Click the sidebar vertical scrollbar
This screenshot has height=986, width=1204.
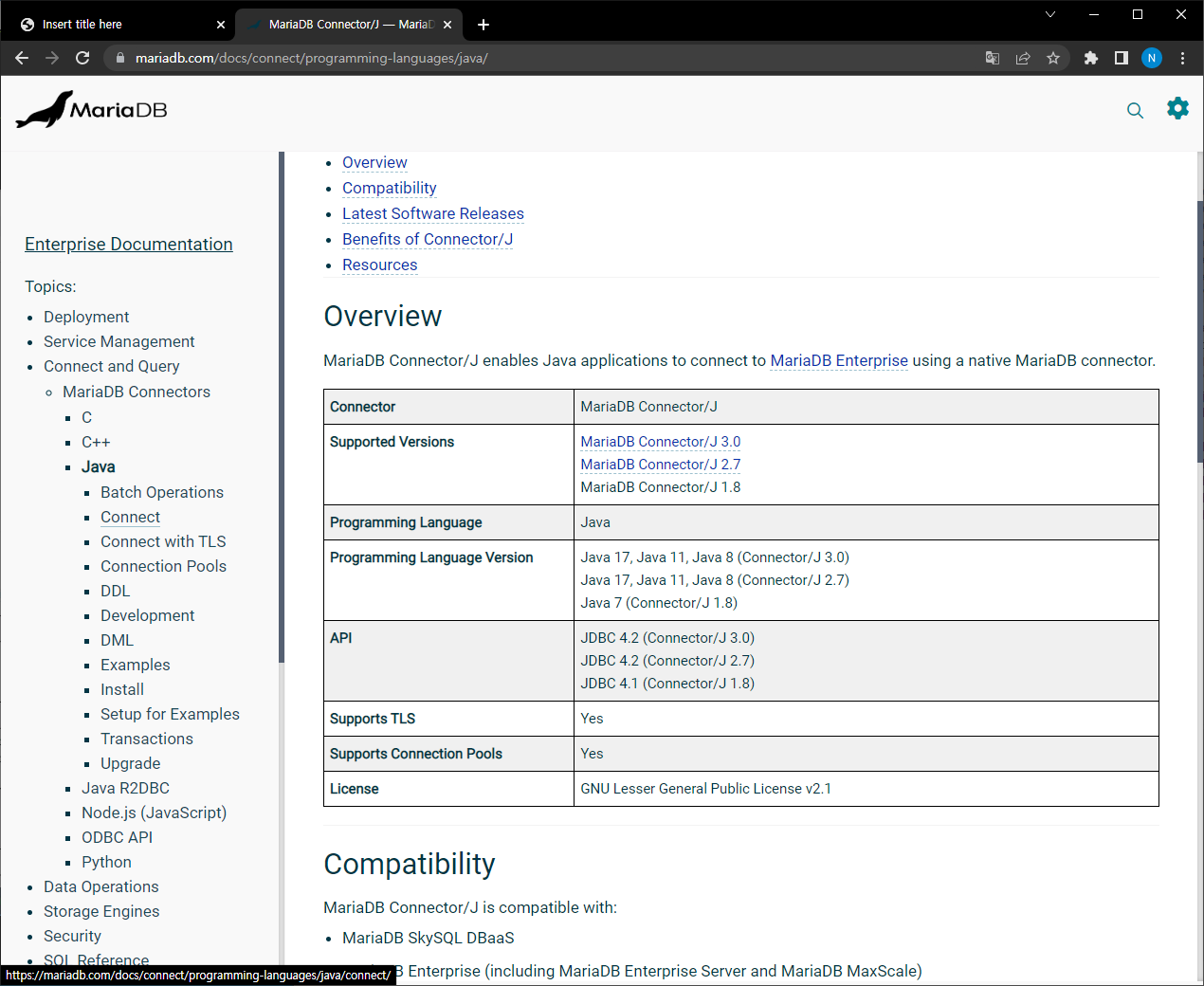click(x=282, y=408)
